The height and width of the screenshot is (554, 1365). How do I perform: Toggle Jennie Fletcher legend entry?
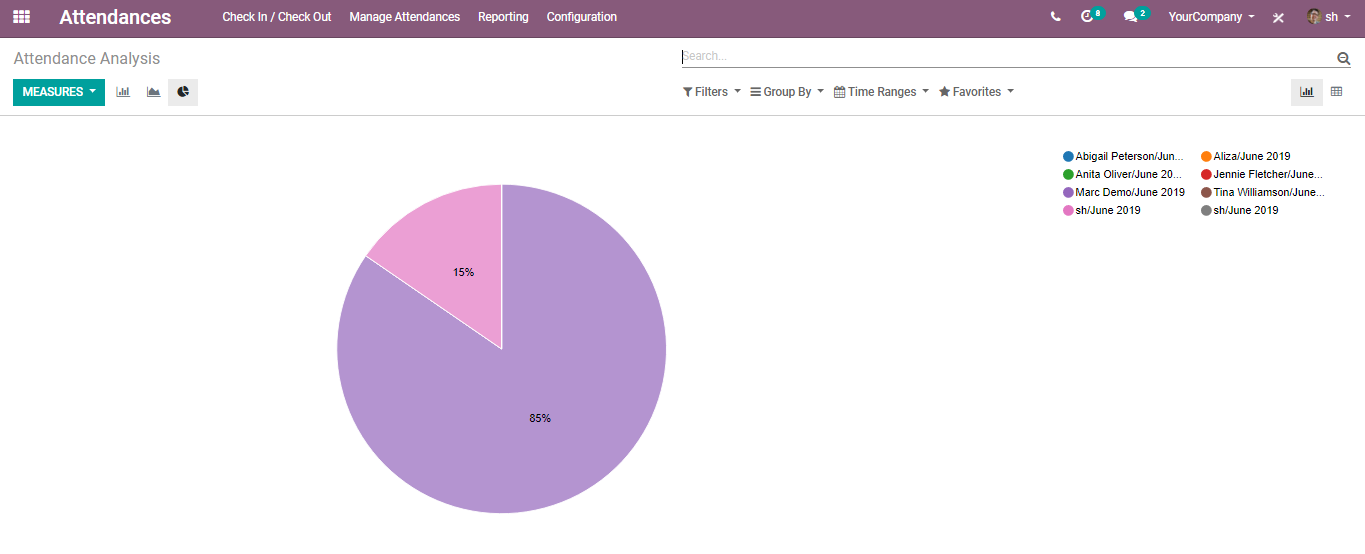click(1262, 174)
